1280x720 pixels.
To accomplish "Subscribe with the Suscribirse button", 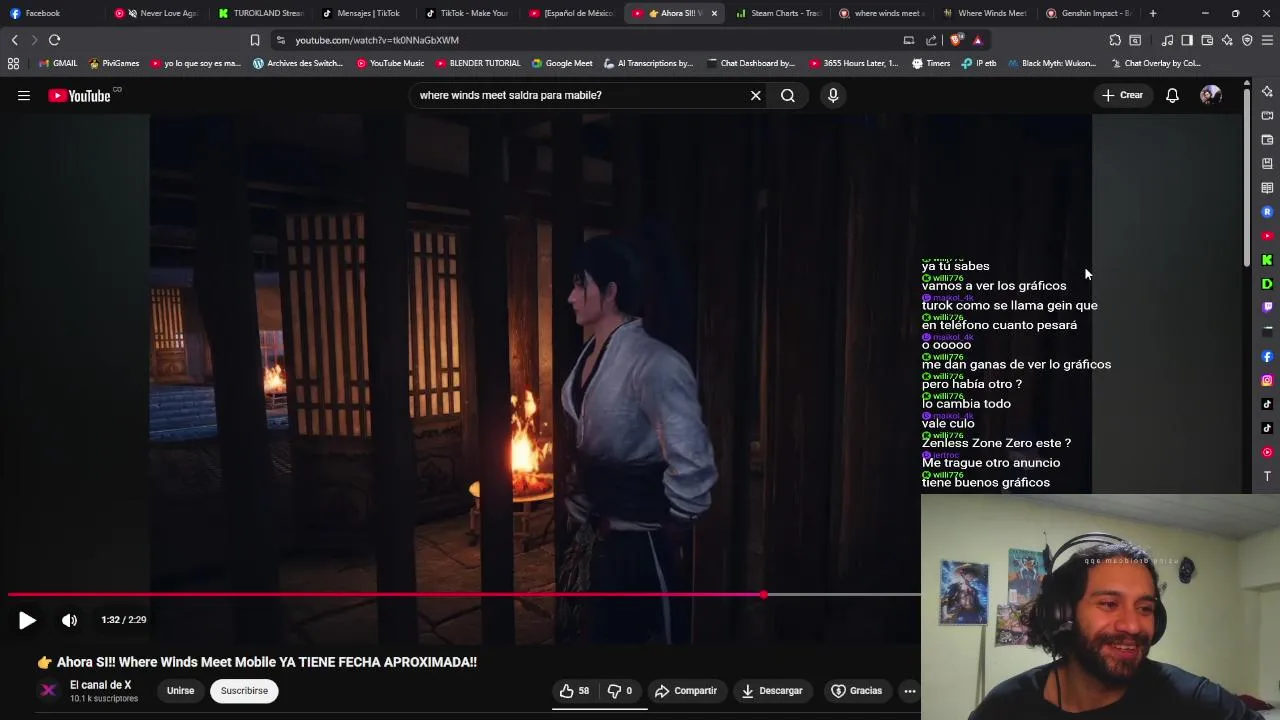I will pyautogui.click(x=244, y=691).
